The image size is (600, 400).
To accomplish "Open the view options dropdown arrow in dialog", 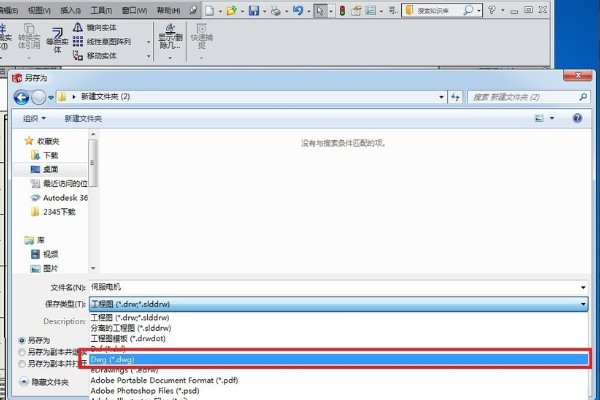I will pyautogui.click(x=552, y=118).
